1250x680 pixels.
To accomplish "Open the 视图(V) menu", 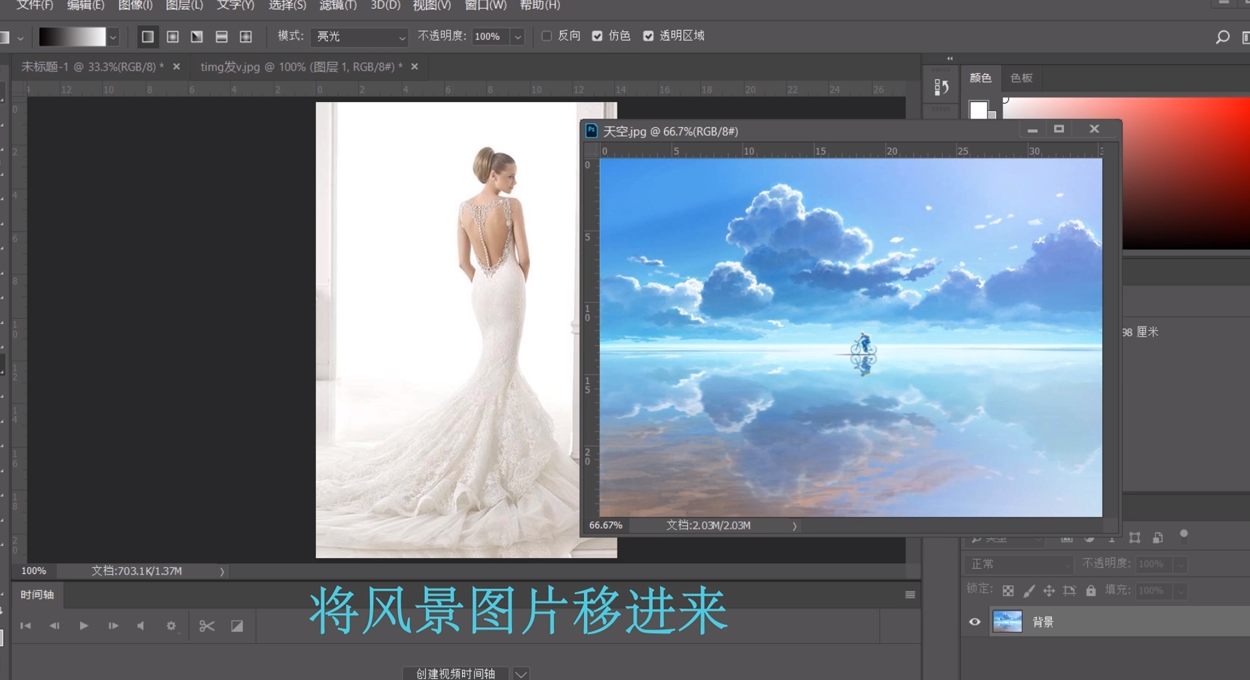I will (x=432, y=5).
